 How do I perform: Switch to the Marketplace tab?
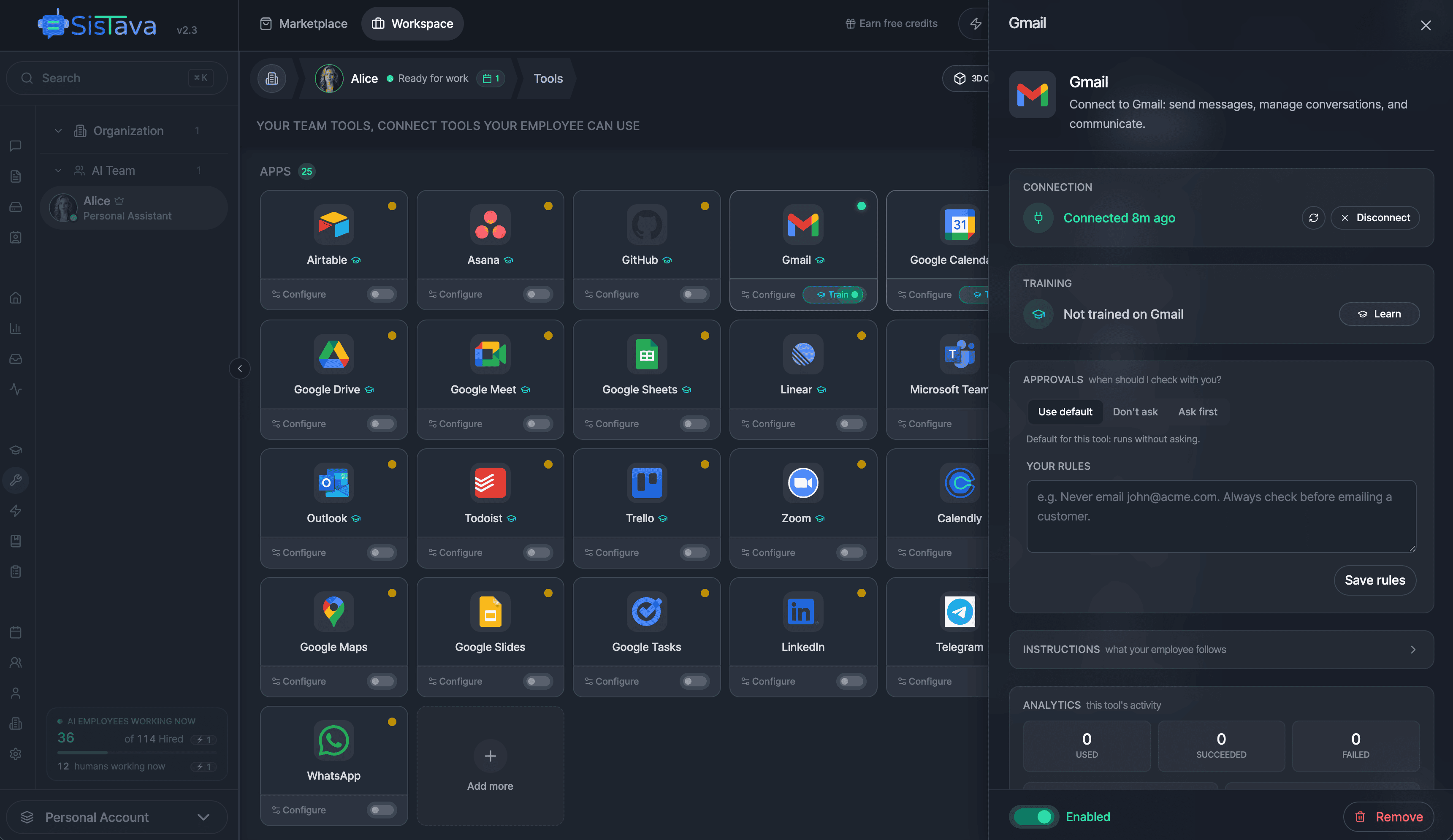pos(303,24)
